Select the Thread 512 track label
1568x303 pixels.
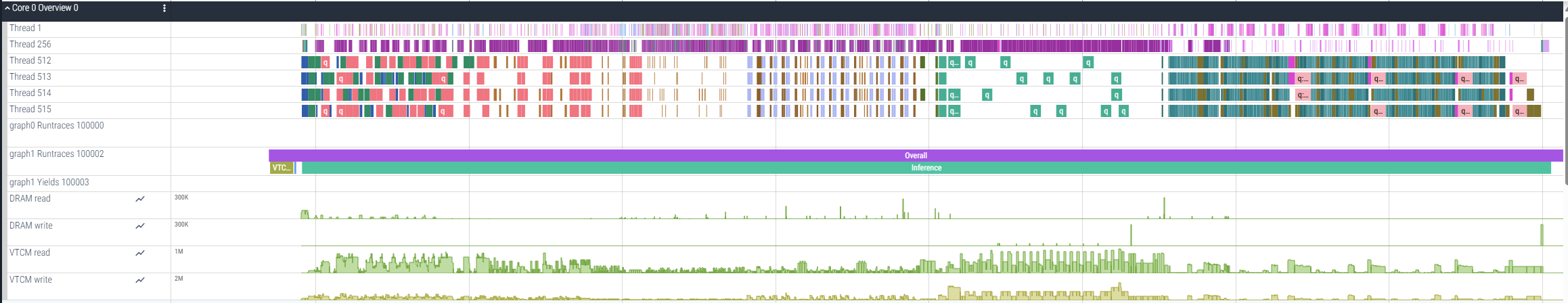click(x=30, y=60)
